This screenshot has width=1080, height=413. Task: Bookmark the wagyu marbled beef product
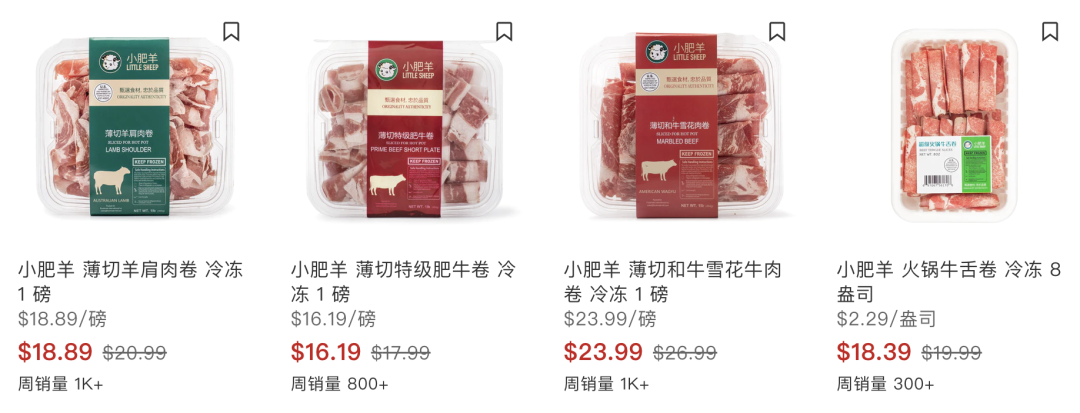777,32
